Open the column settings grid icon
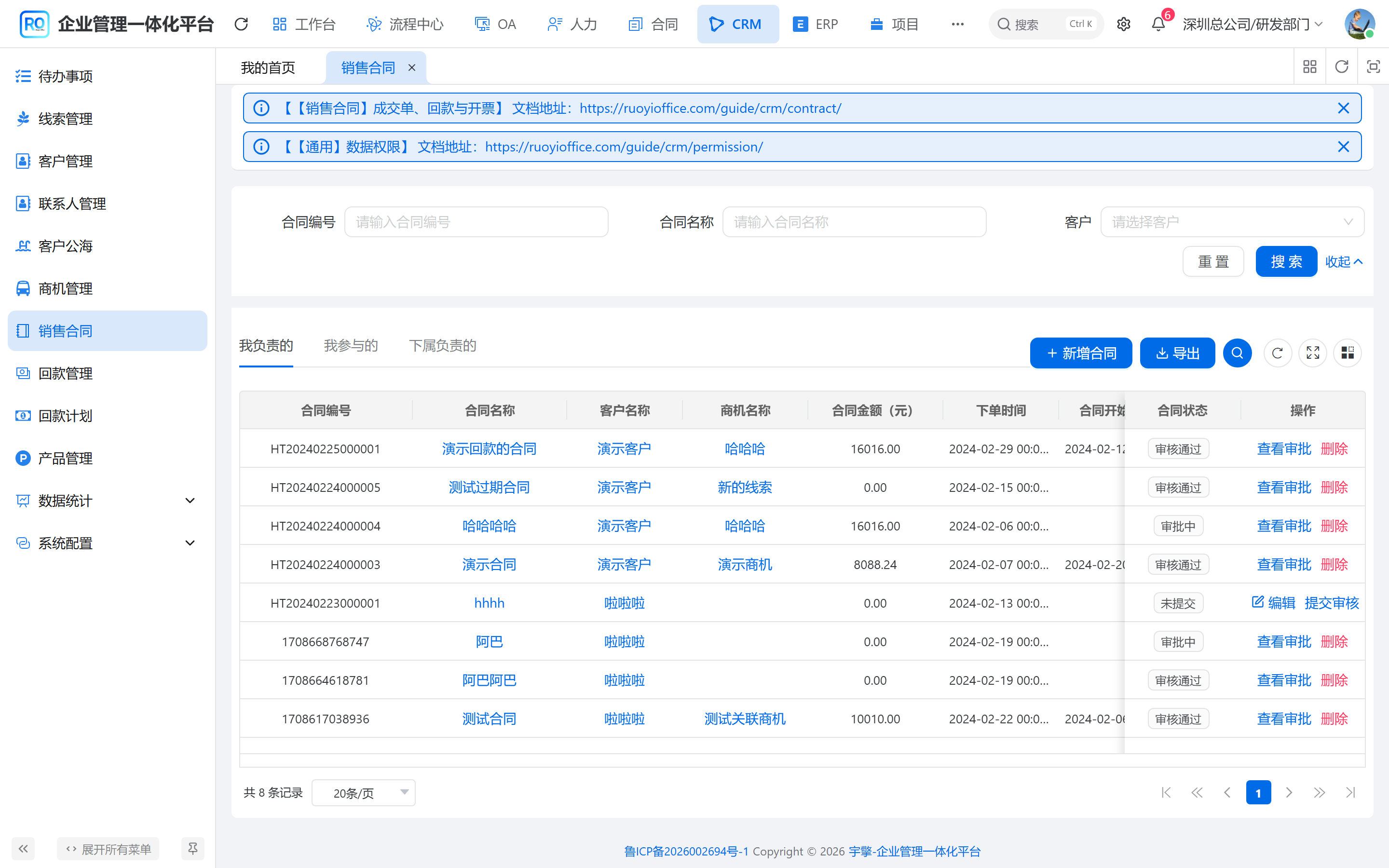The height and width of the screenshot is (868, 1389). click(x=1347, y=353)
